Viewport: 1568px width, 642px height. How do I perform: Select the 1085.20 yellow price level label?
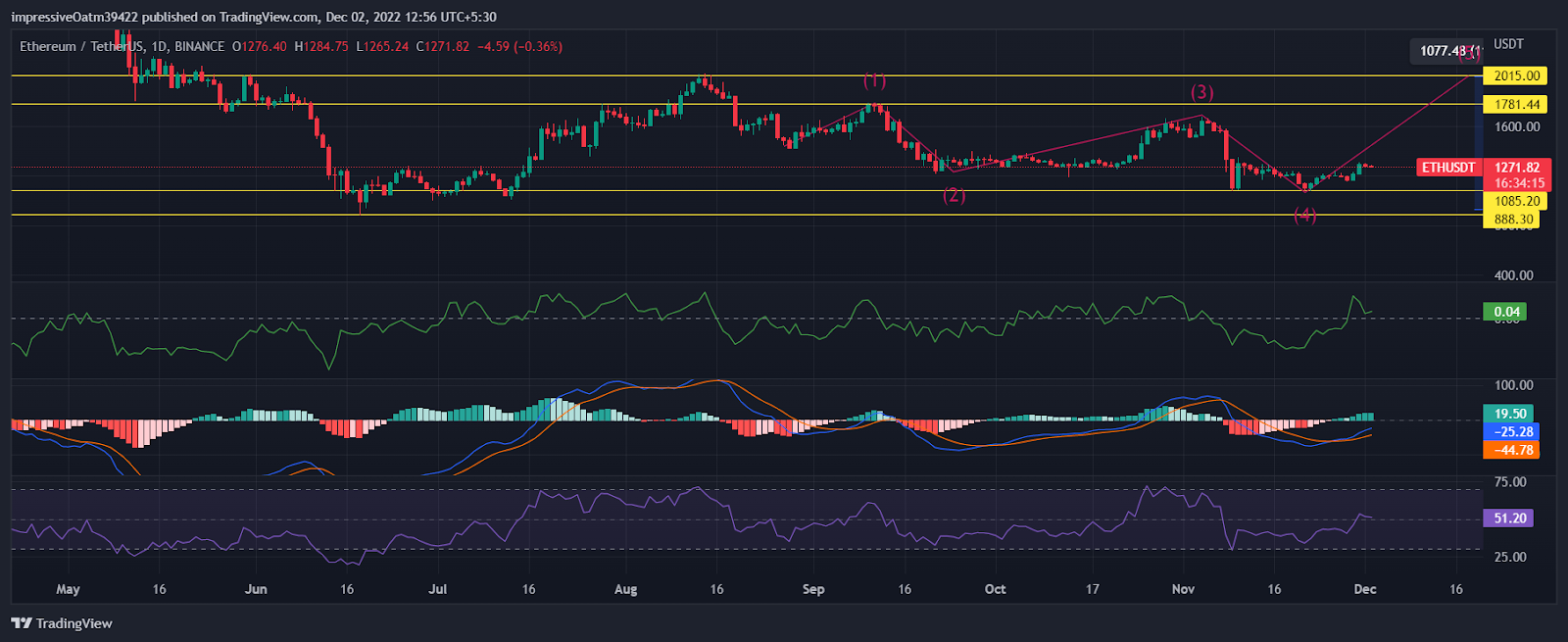tap(1515, 201)
